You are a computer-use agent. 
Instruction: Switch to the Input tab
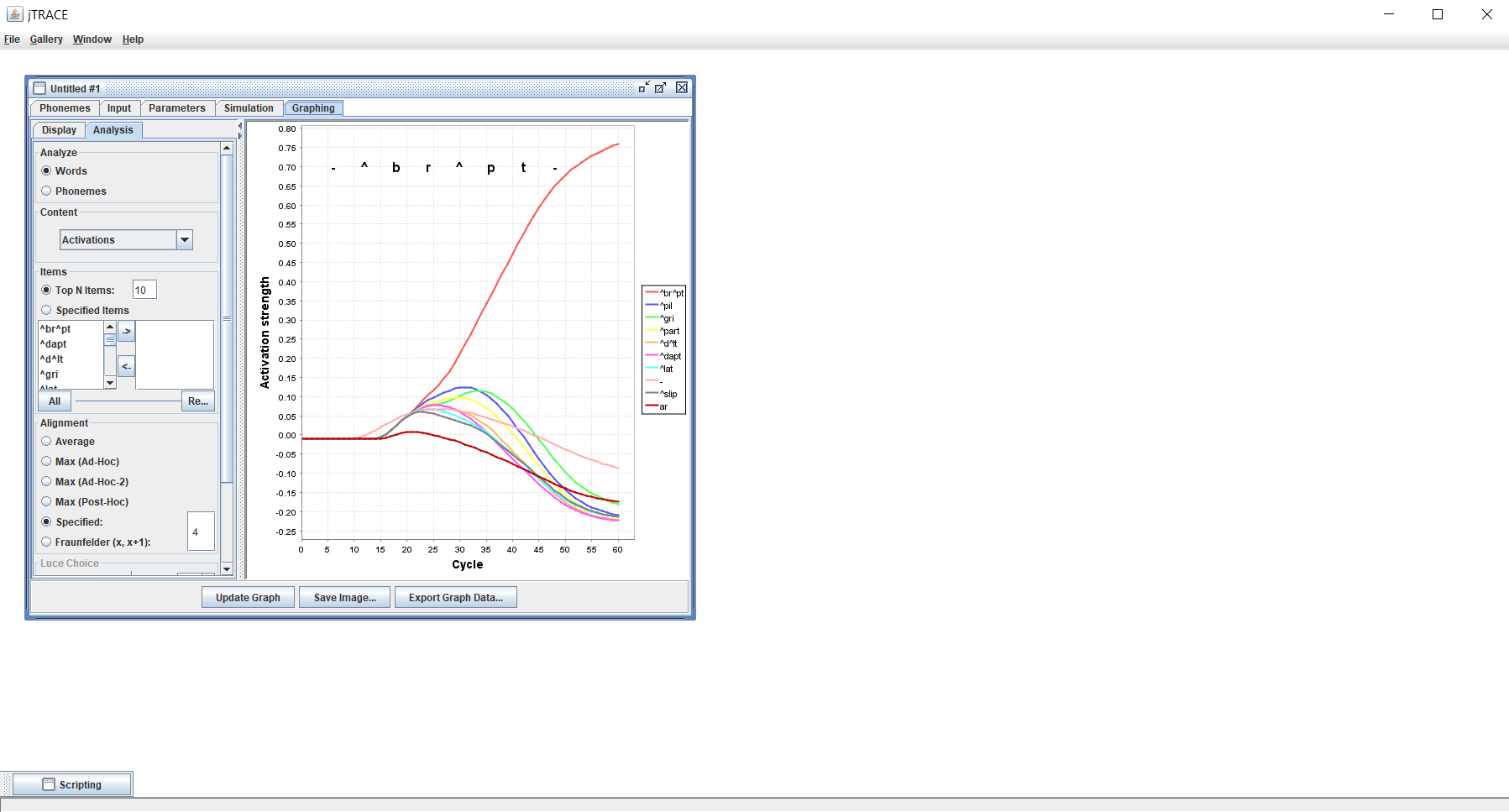point(119,108)
